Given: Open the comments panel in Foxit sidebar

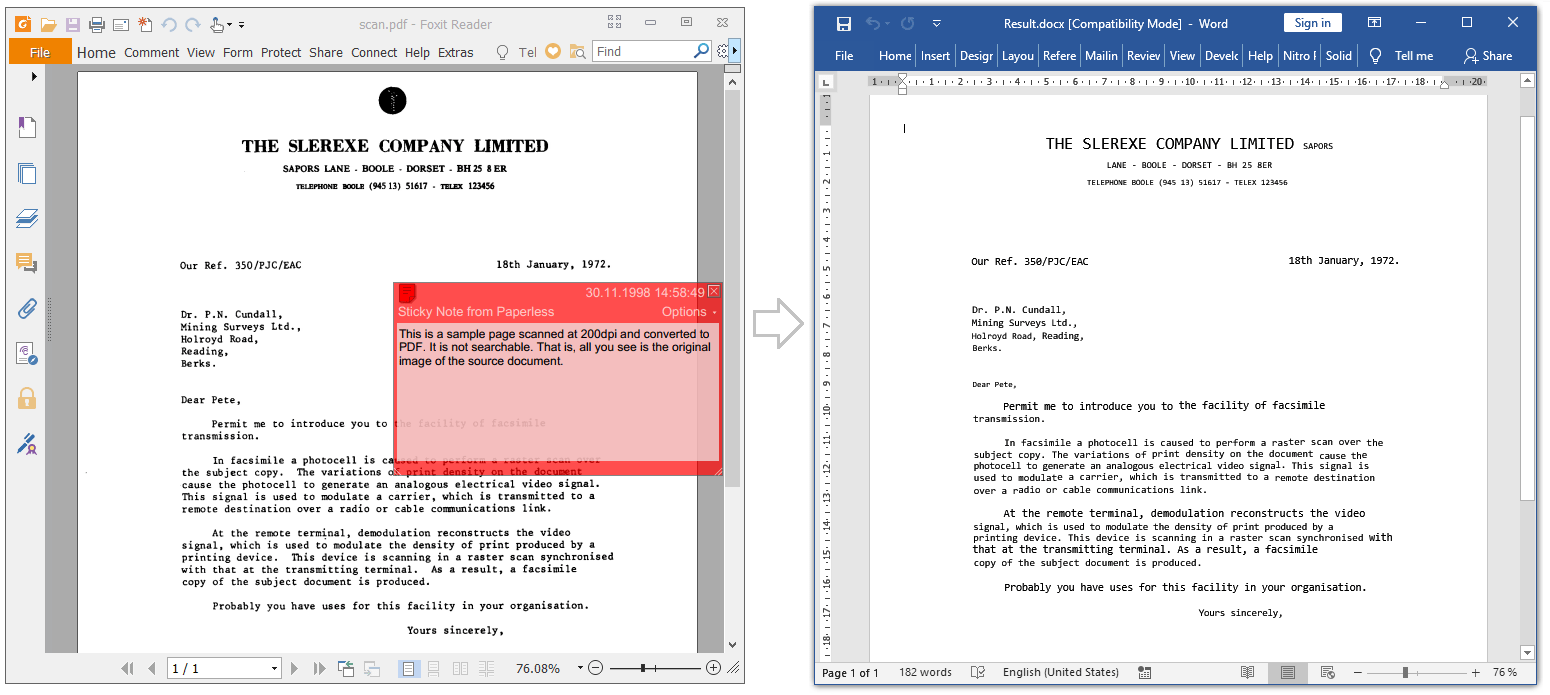Looking at the screenshot, I should coord(27,263).
